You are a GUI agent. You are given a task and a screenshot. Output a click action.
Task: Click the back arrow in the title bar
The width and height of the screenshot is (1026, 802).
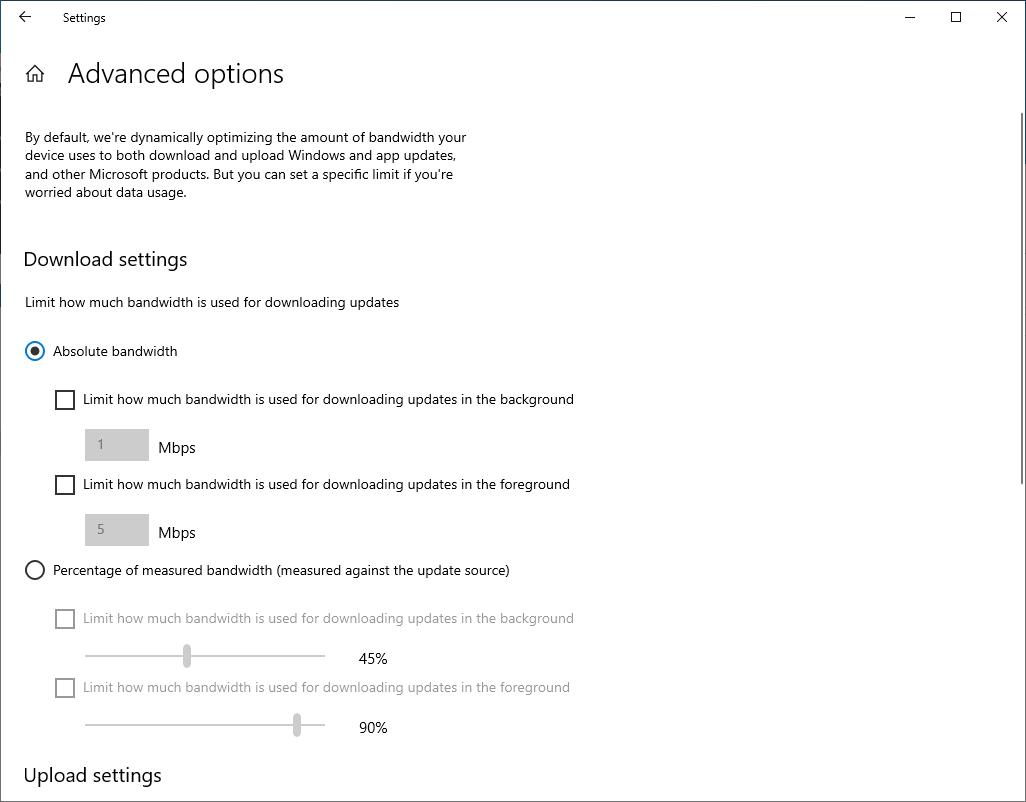(25, 17)
